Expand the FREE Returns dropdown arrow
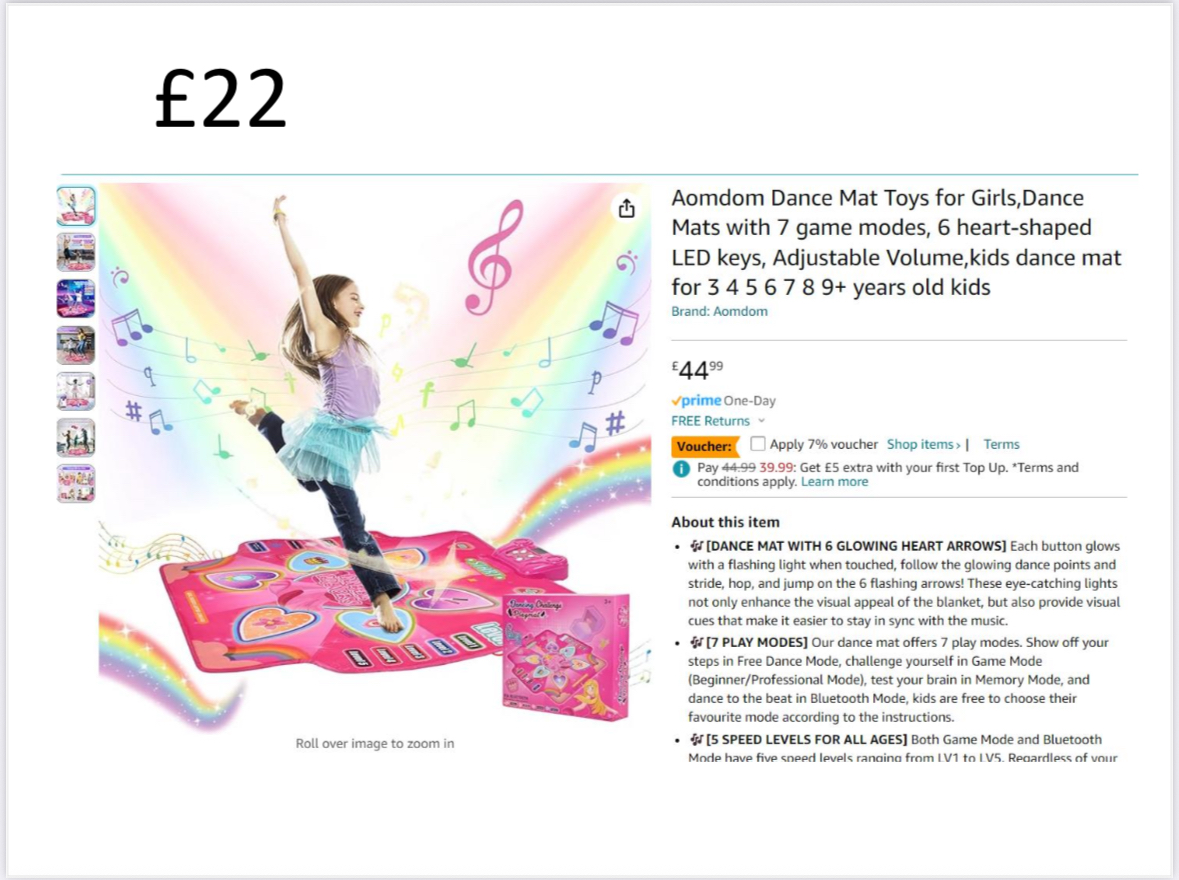Image resolution: width=1179 pixels, height=880 pixels. (x=761, y=421)
